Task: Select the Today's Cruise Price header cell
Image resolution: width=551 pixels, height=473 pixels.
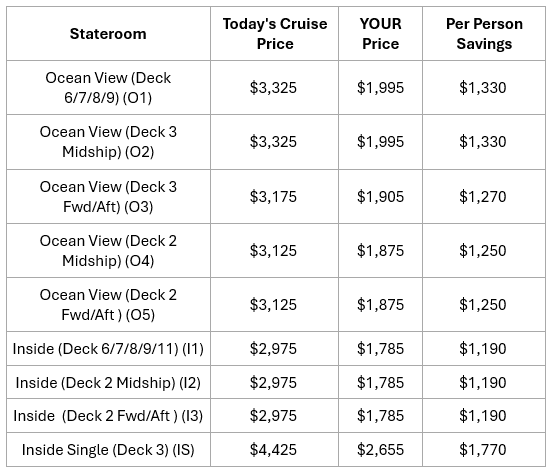Action: pos(274,34)
